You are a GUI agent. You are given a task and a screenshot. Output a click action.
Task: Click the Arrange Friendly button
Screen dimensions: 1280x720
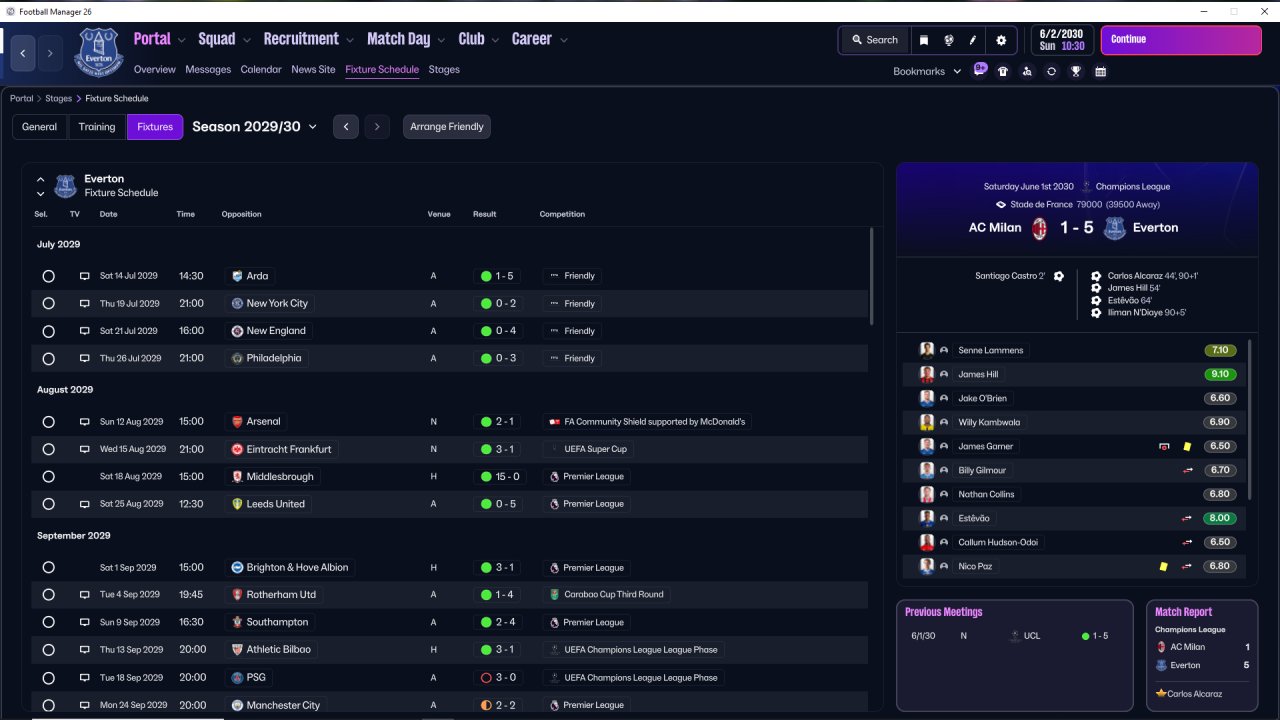click(447, 127)
